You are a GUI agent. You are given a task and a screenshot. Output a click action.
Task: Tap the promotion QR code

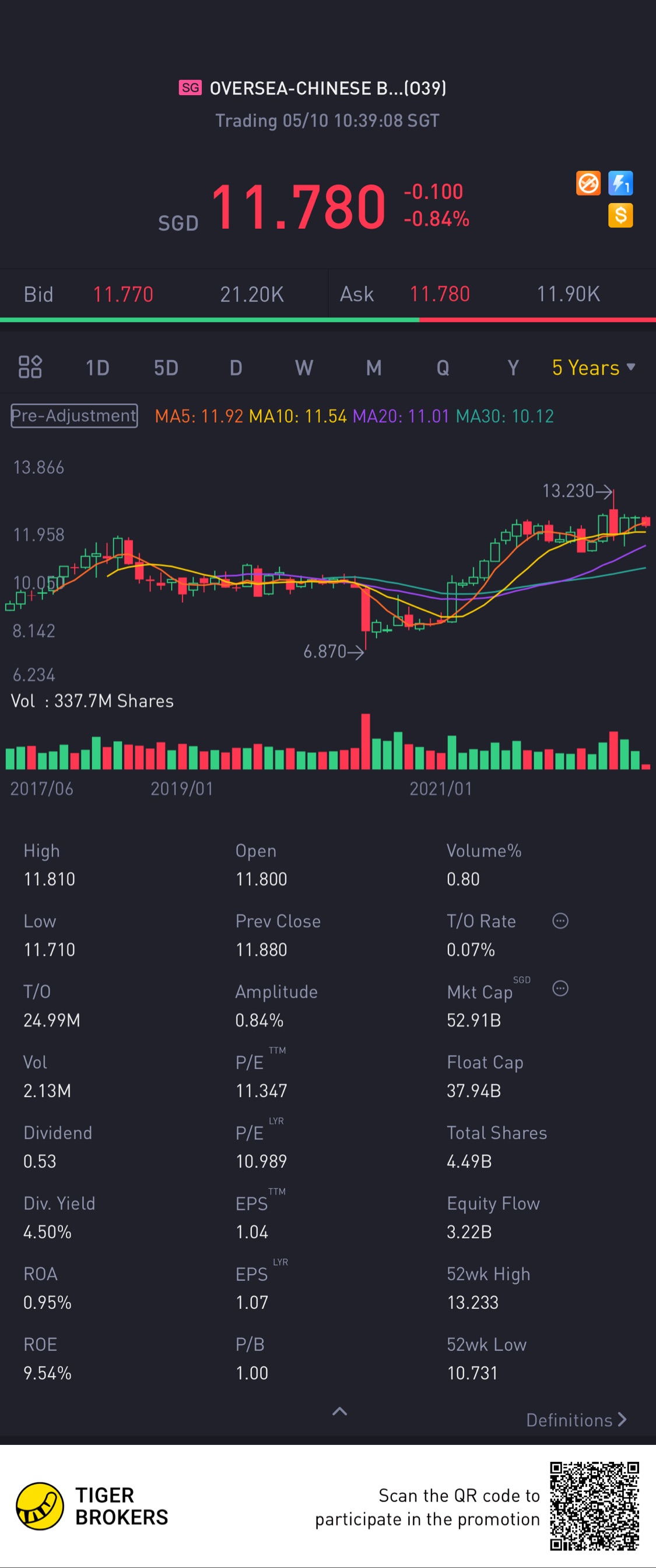coord(594,1506)
